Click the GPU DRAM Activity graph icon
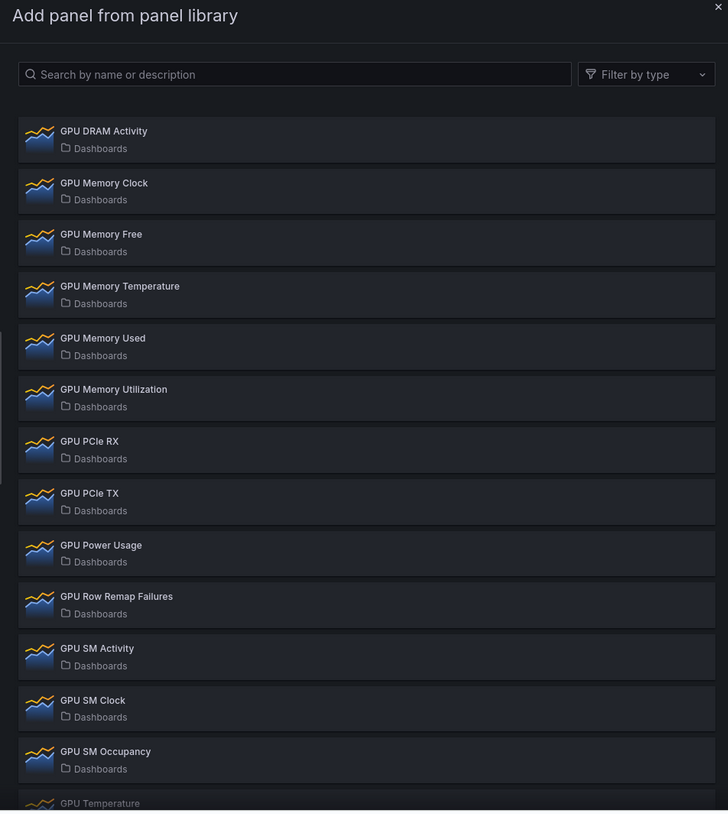The image size is (728, 814). click(x=39, y=139)
